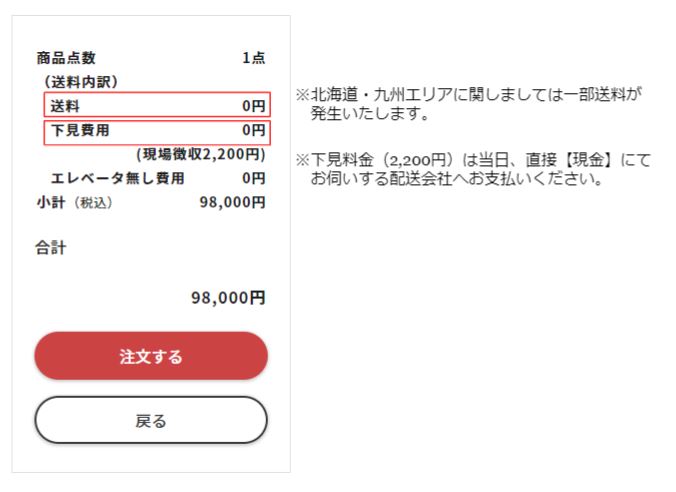Viewport: 676px width, 492px height.
Task: Click the エレベータ無し費用 label
Action: (x=117, y=179)
